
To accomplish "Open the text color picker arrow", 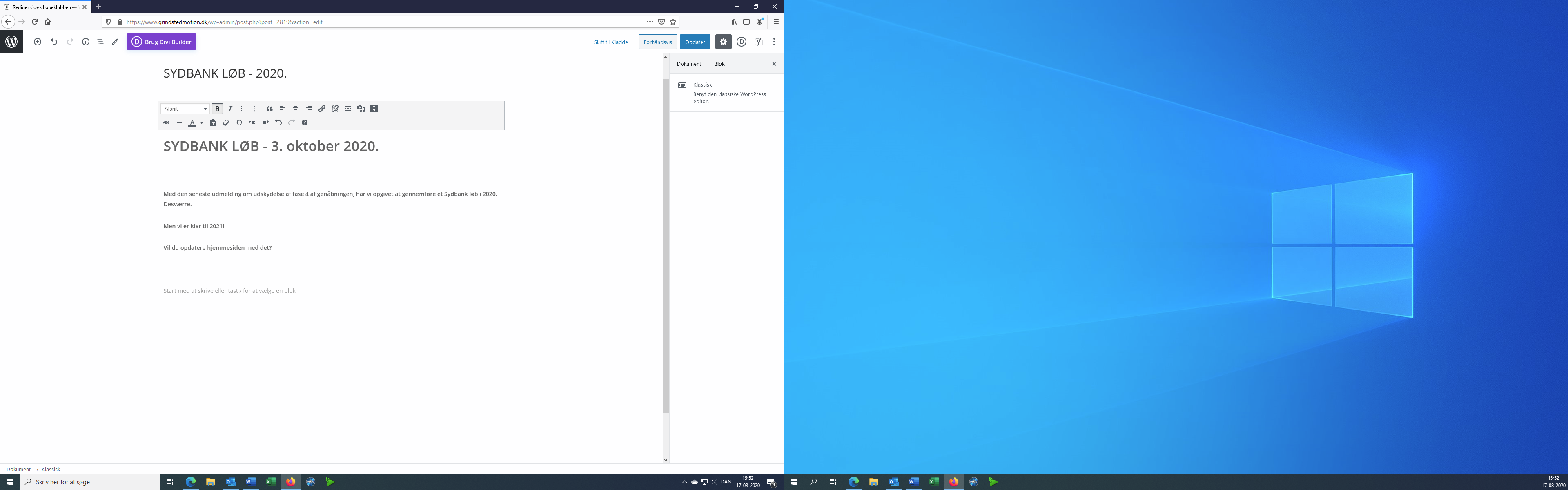I will point(202,123).
